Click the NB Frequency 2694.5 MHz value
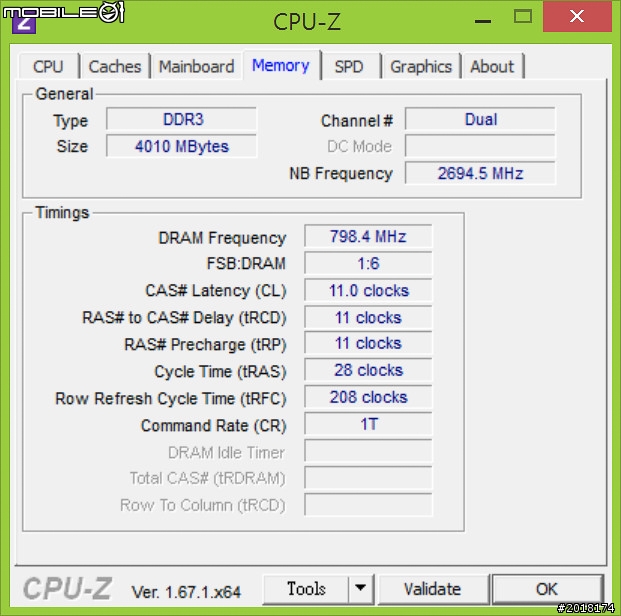Screen dimensions: 621x616 click(x=480, y=173)
